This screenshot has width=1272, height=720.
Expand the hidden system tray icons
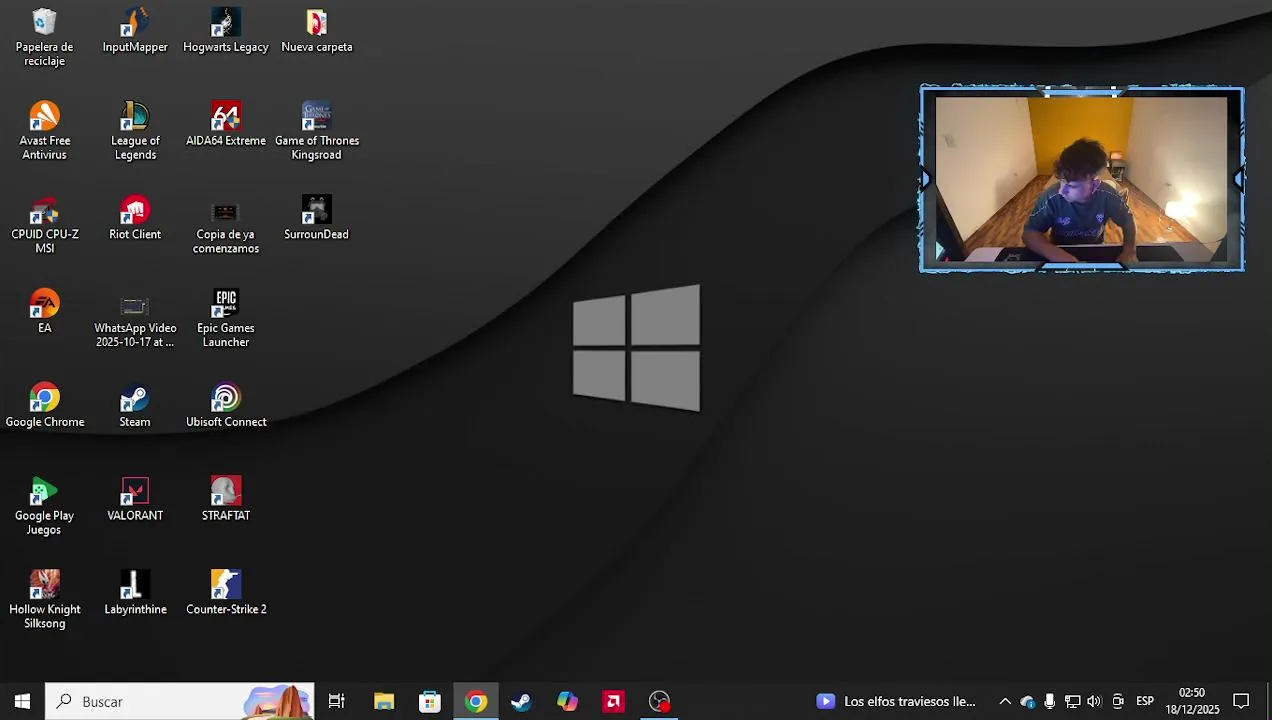pos(1005,701)
